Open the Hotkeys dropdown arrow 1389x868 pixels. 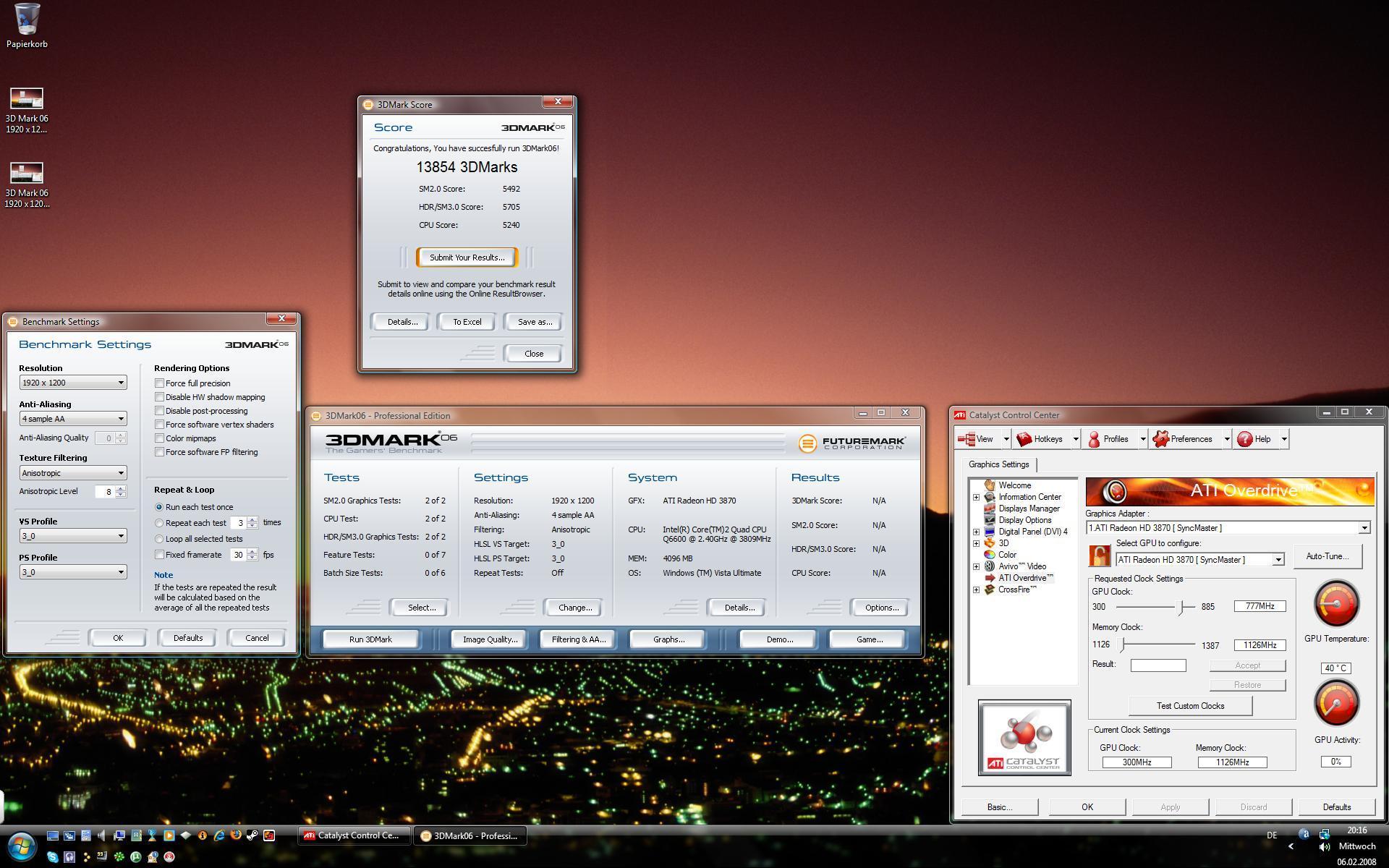[x=1075, y=439]
